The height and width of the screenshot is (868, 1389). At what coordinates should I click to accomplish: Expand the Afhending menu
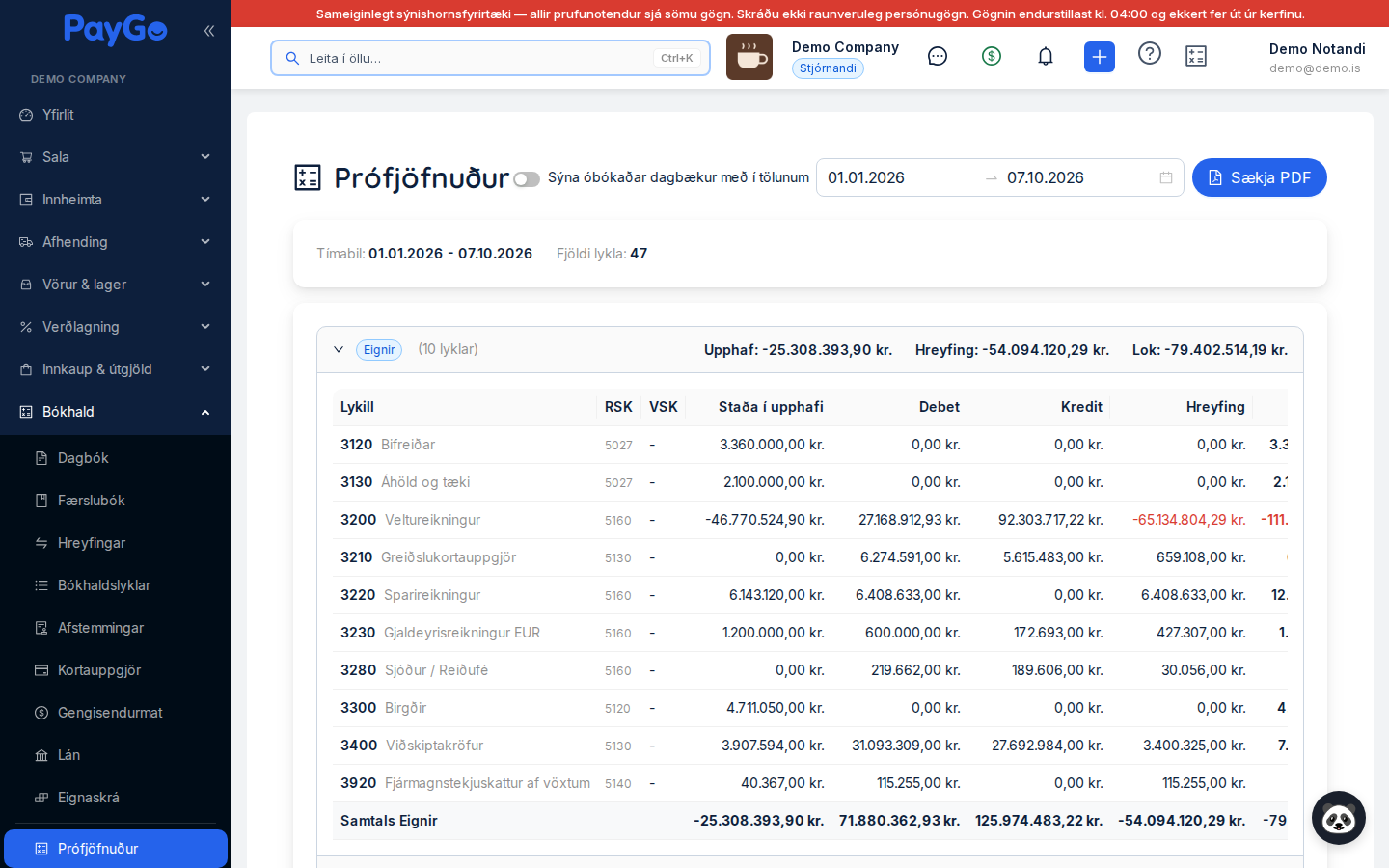click(x=116, y=242)
